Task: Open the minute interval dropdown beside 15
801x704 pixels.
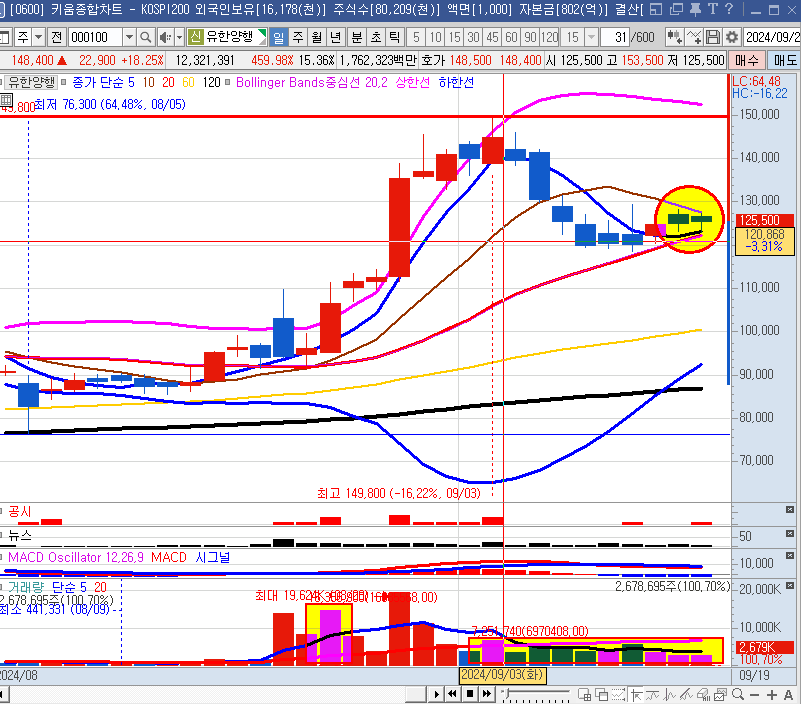Action: point(592,37)
